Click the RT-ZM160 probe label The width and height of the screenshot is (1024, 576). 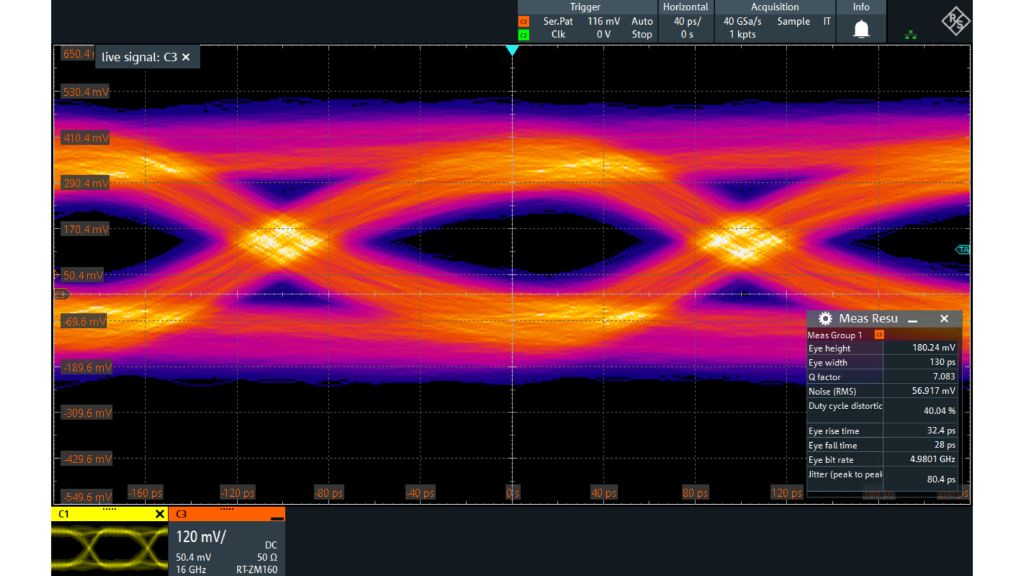[257, 569]
